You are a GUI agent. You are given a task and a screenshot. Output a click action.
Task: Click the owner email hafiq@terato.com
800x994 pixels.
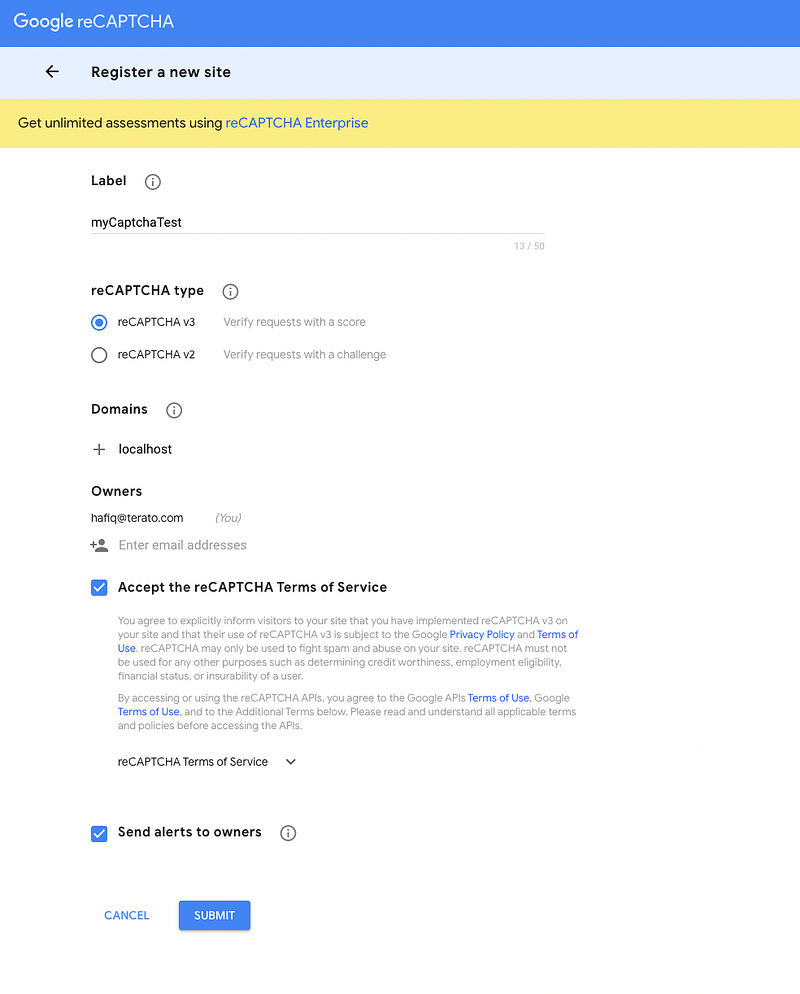[x=137, y=518]
